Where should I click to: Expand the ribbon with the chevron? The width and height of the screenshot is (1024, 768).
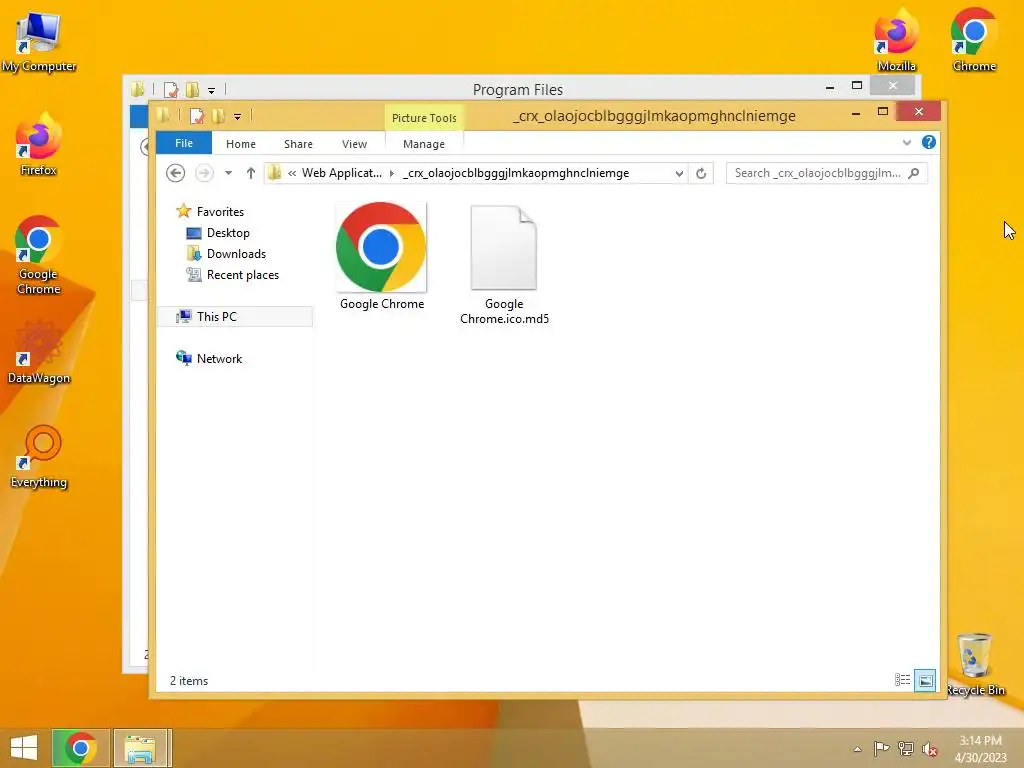tap(906, 142)
